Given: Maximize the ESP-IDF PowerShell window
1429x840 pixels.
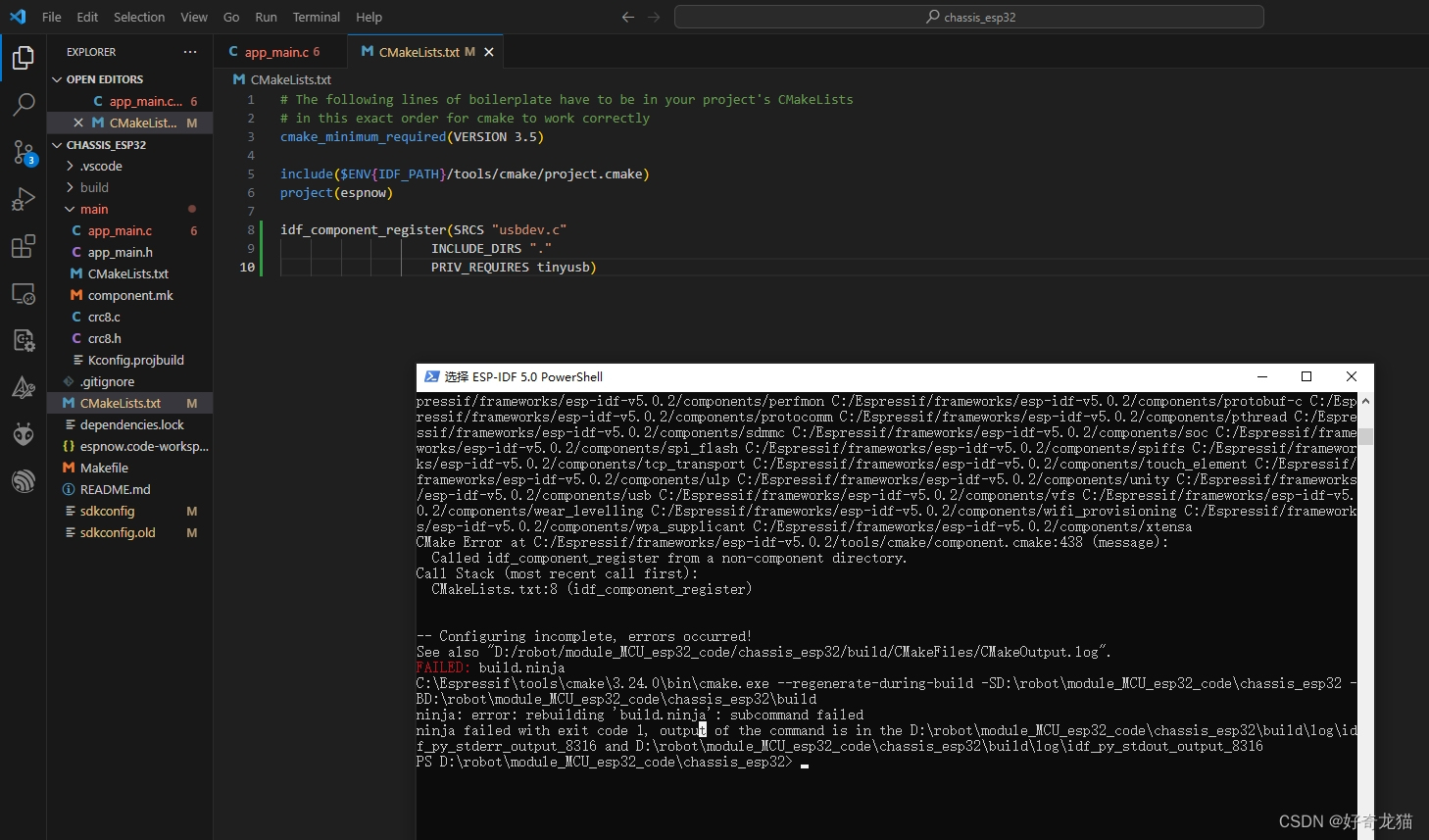Looking at the screenshot, I should click(1306, 376).
